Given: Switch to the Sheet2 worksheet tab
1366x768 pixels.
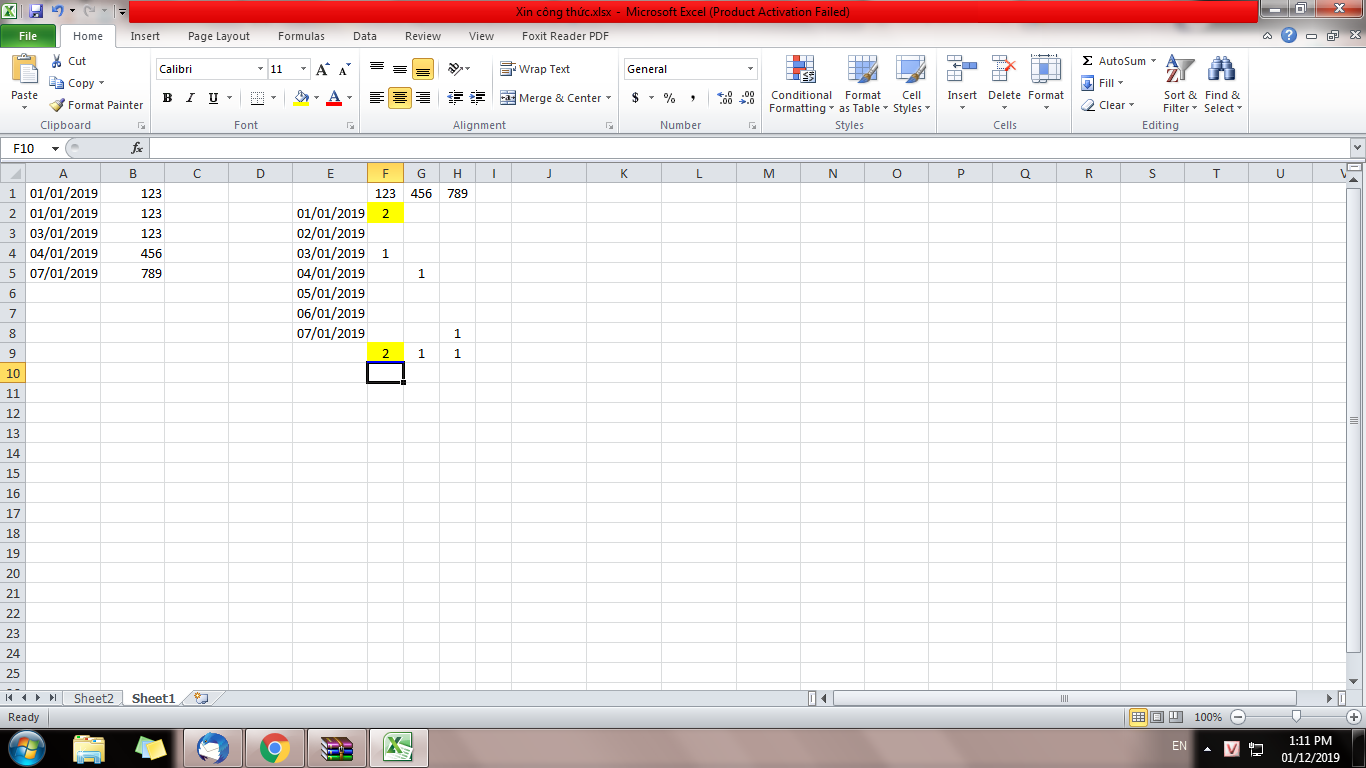Looking at the screenshot, I should pyautogui.click(x=93, y=698).
